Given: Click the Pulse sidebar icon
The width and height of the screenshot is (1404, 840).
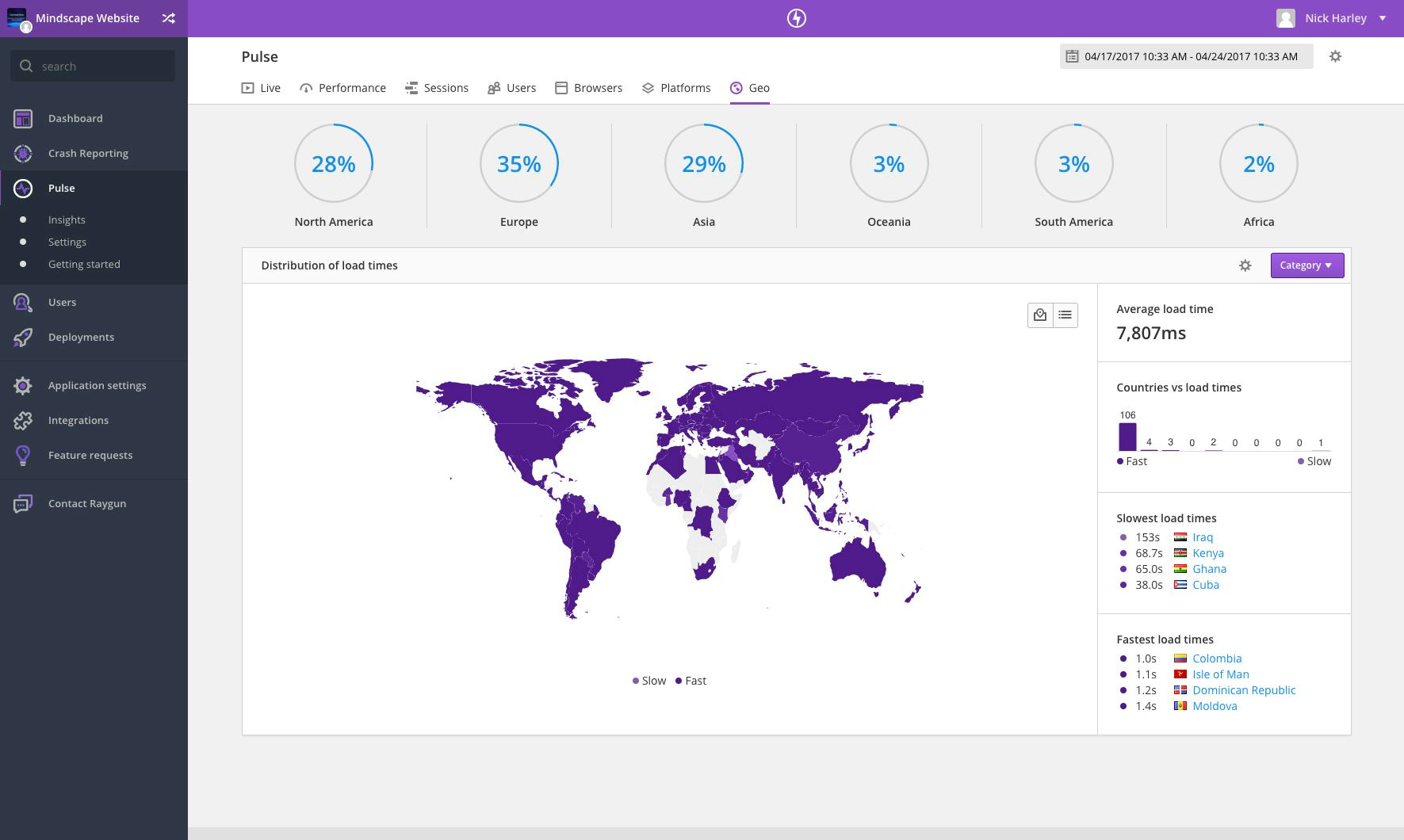Looking at the screenshot, I should click(23, 189).
